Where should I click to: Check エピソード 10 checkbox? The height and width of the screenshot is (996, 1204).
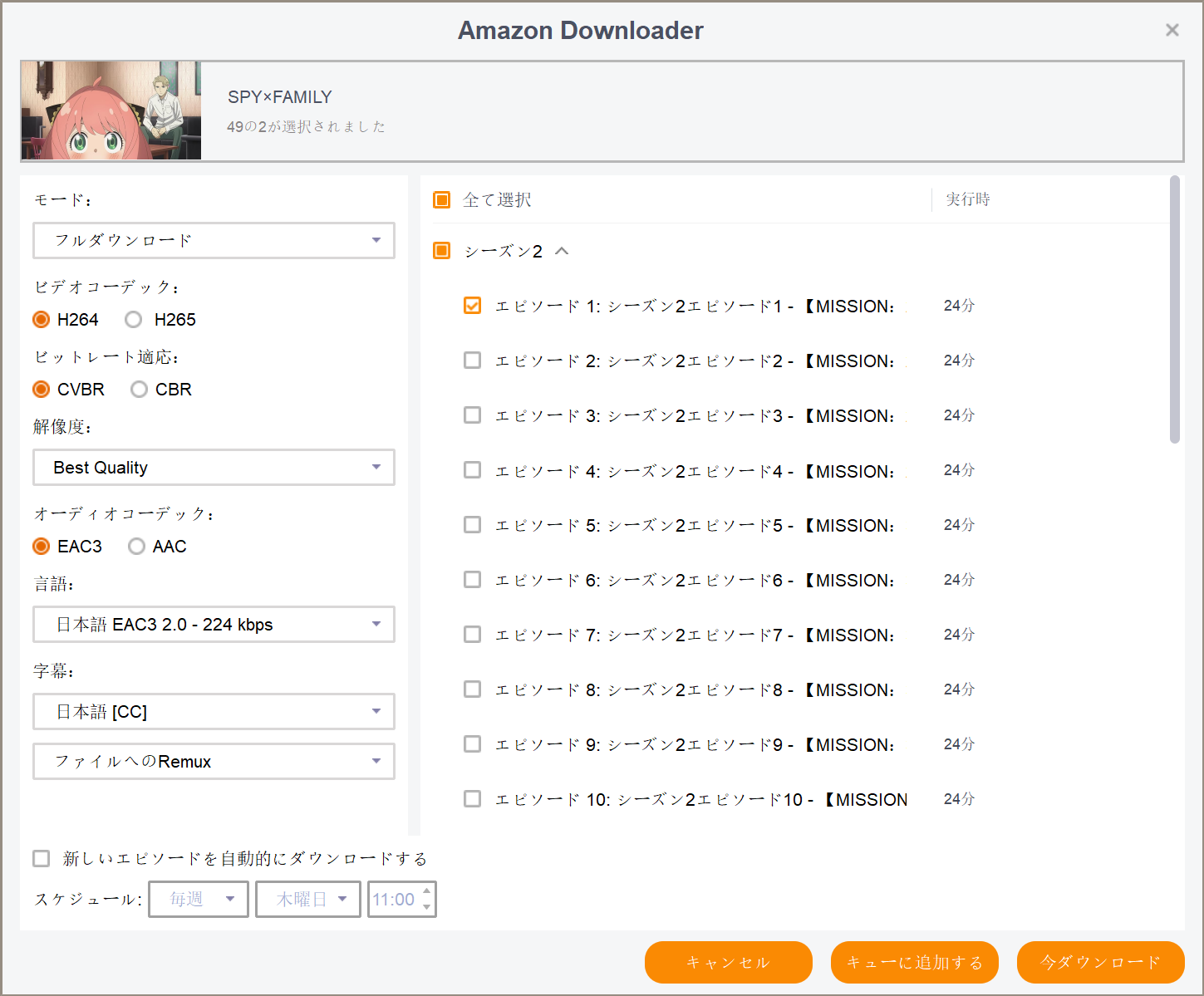pos(472,799)
